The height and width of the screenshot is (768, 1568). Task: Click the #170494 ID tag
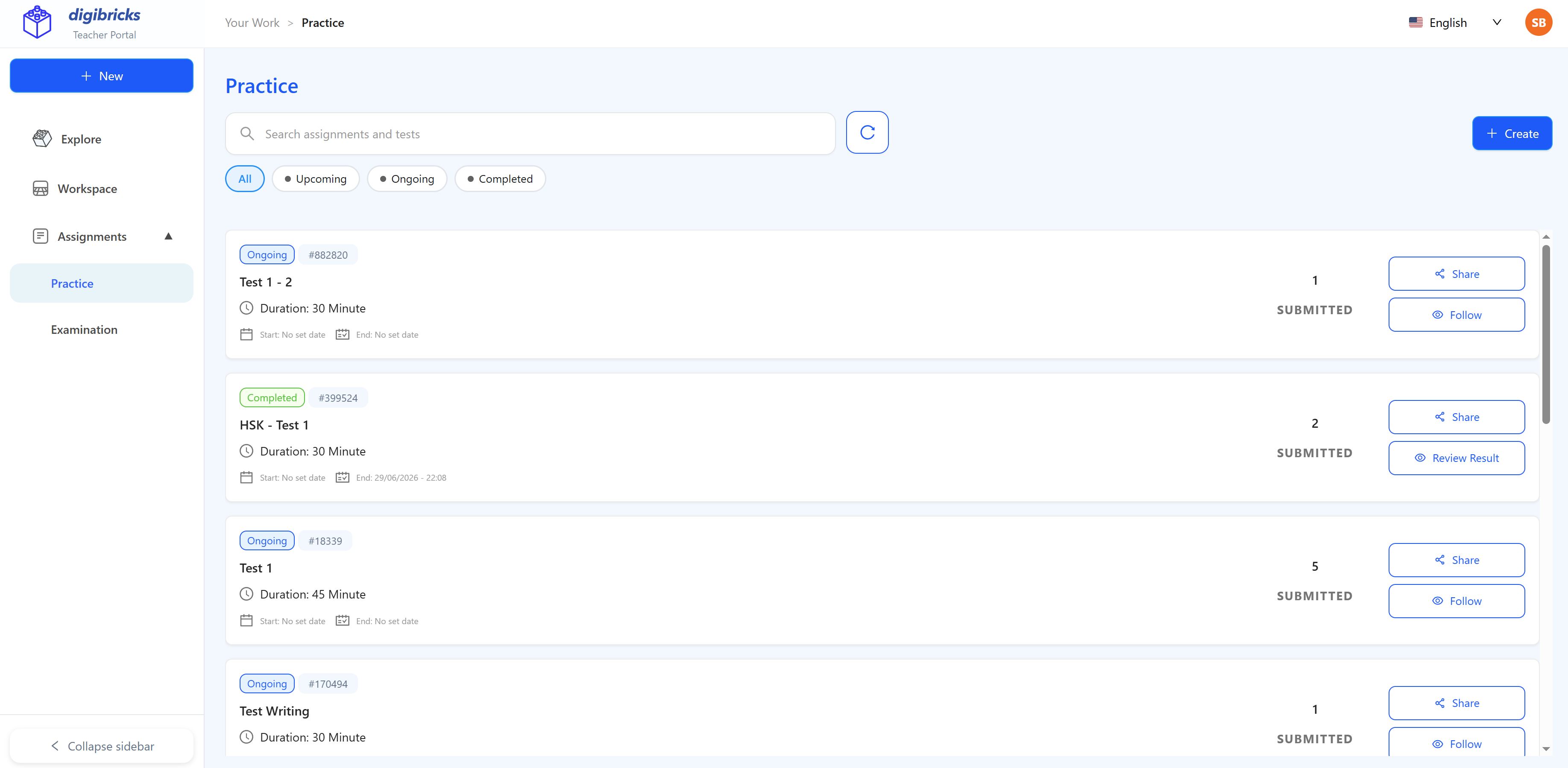(x=328, y=683)
